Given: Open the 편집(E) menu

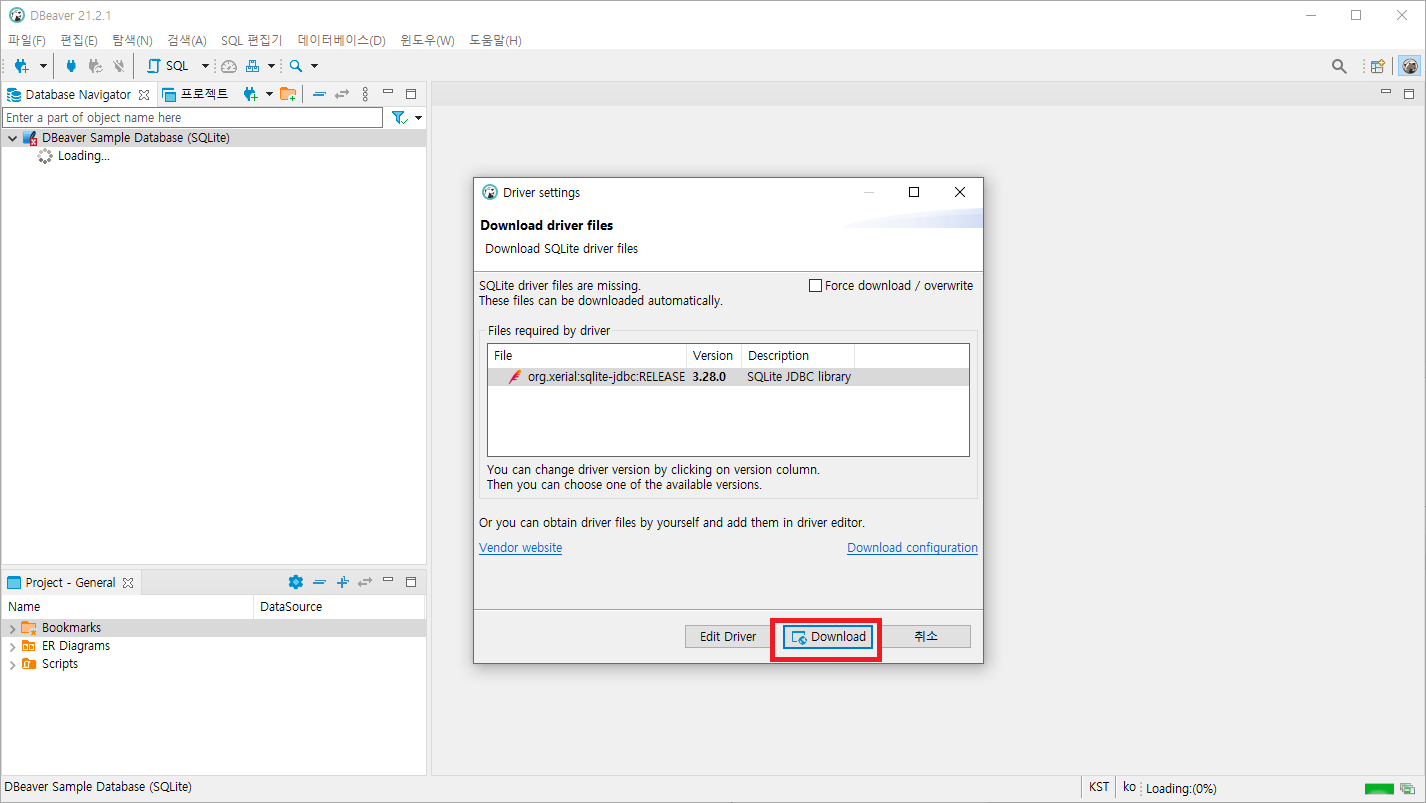Looking at the screenshot, I should (x=79, y=40).
